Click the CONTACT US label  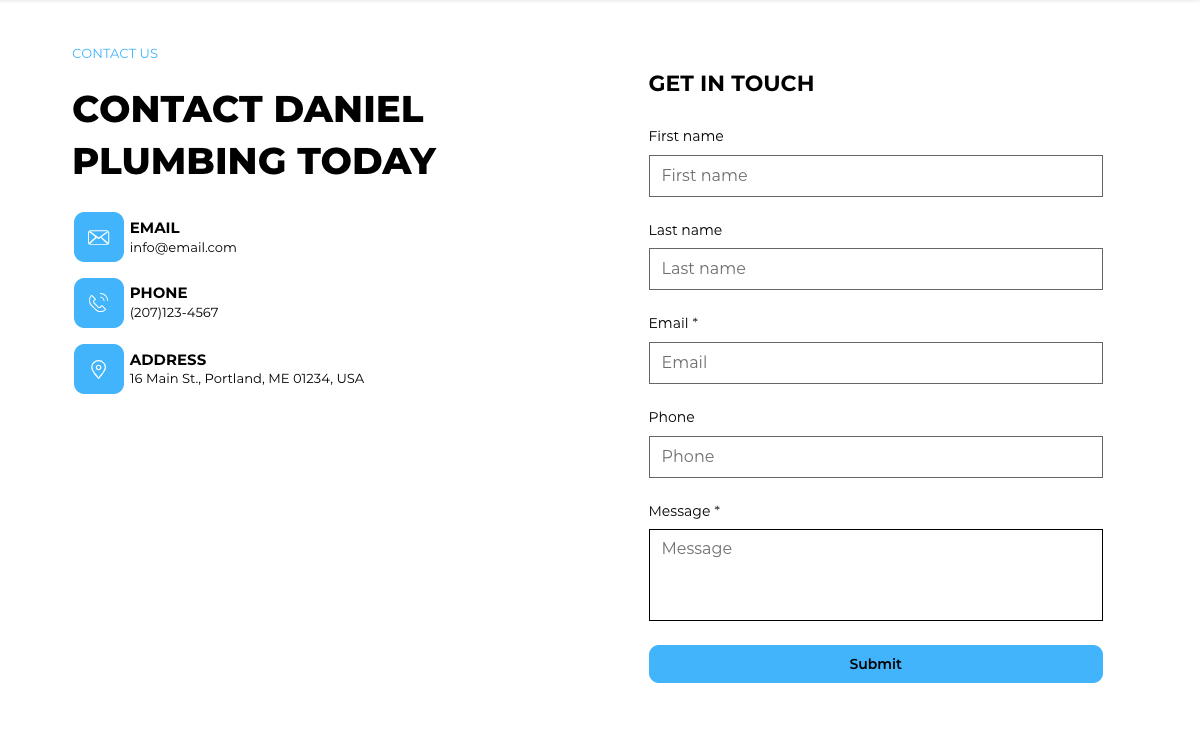point(115,54)
